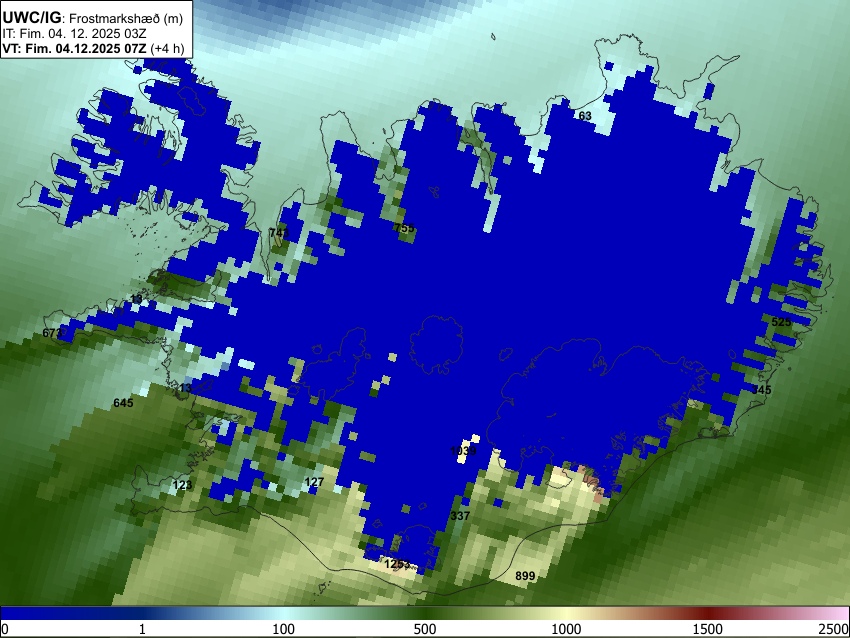Click the 127 value on the map
The image size is (850, 638).
coord(314,482)
